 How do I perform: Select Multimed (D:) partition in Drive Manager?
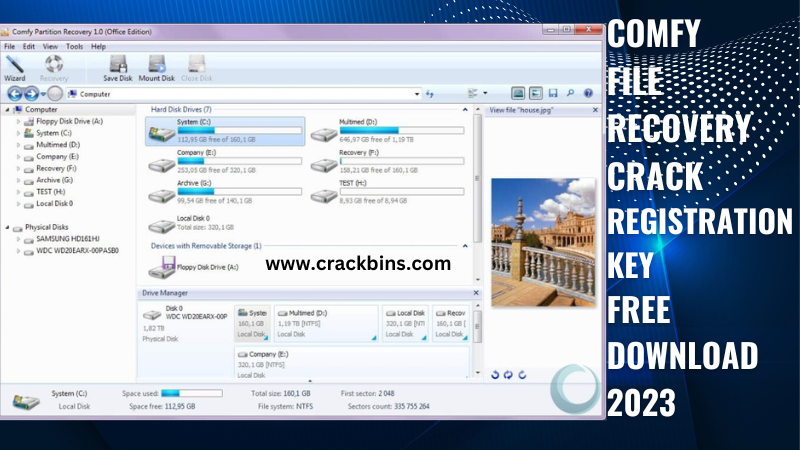pyautogui.click(x=326, y=323)
